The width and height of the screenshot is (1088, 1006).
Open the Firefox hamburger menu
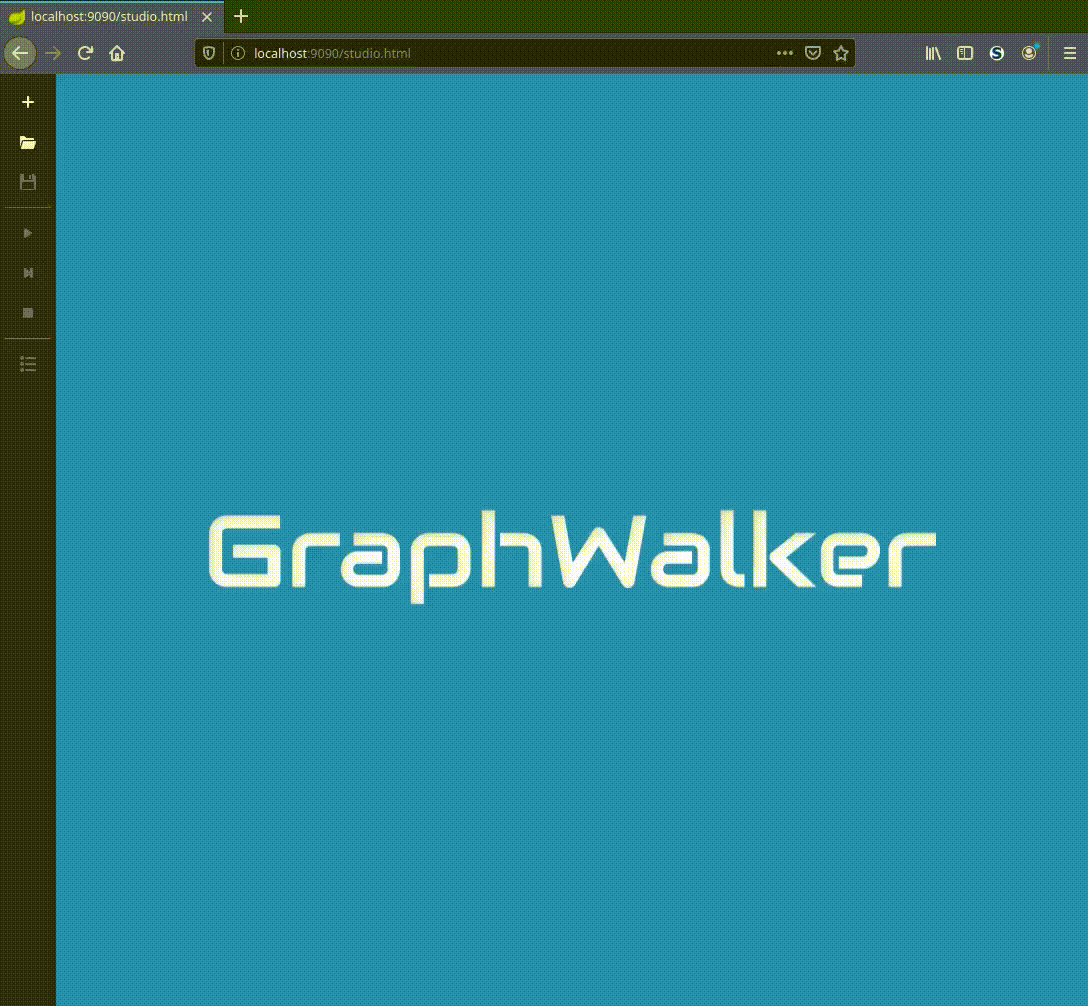click(x=1069, y=53)
